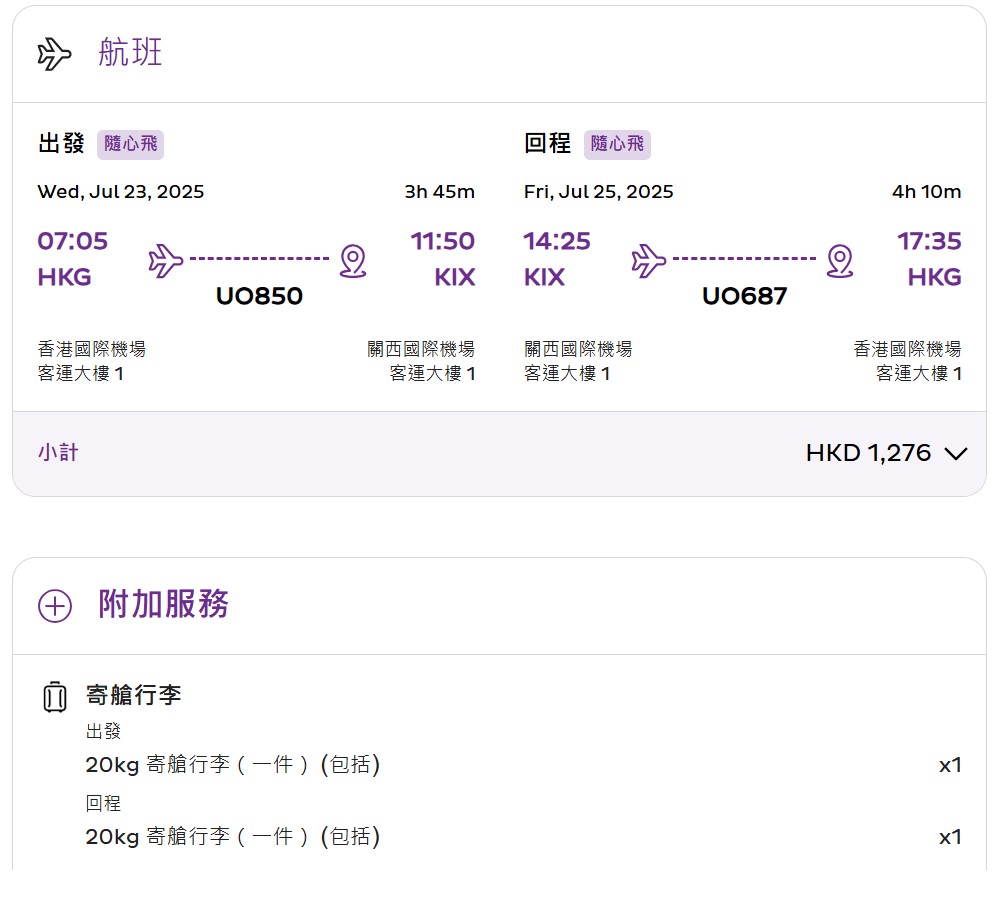
Task: Click the x1 quantity for return baggage
Action: click(950, 838)
